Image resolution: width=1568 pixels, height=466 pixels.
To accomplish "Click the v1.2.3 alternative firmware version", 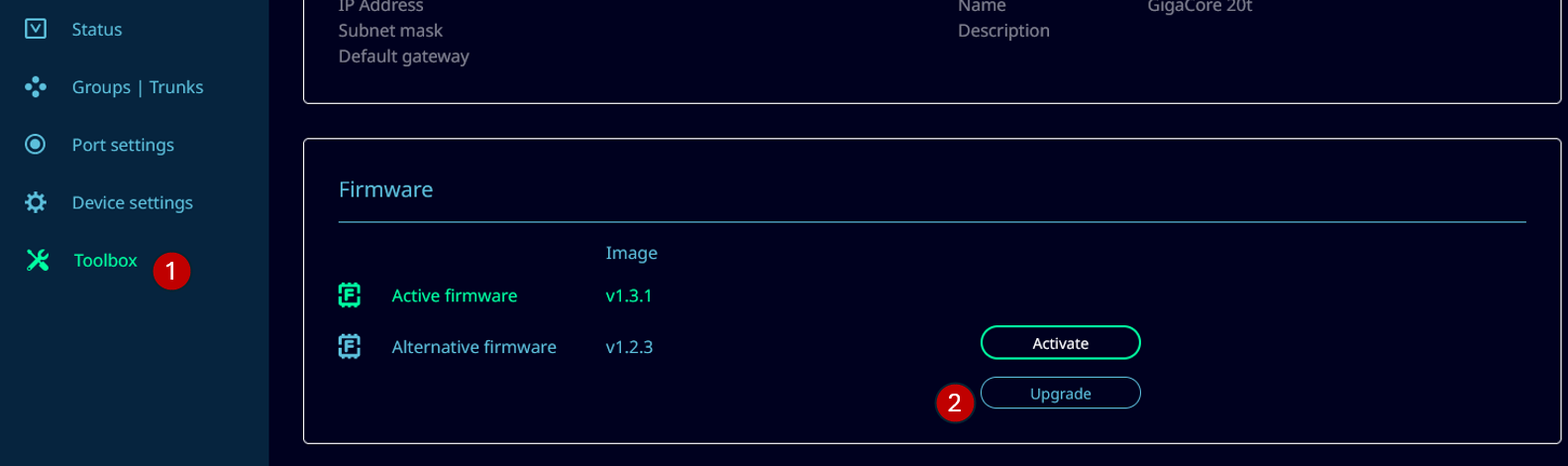I will (x=629, y=347).
